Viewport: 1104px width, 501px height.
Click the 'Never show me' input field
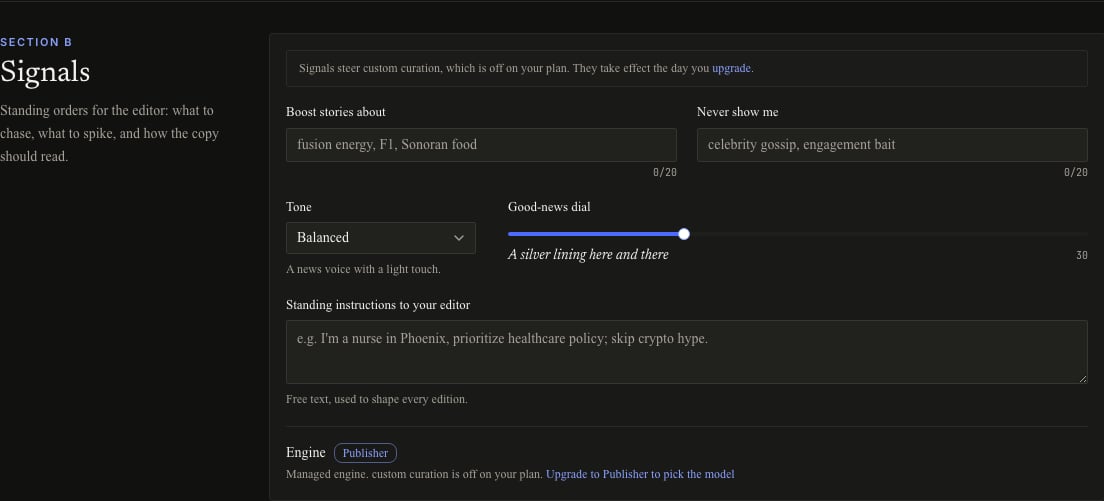[x=892, y=145]
